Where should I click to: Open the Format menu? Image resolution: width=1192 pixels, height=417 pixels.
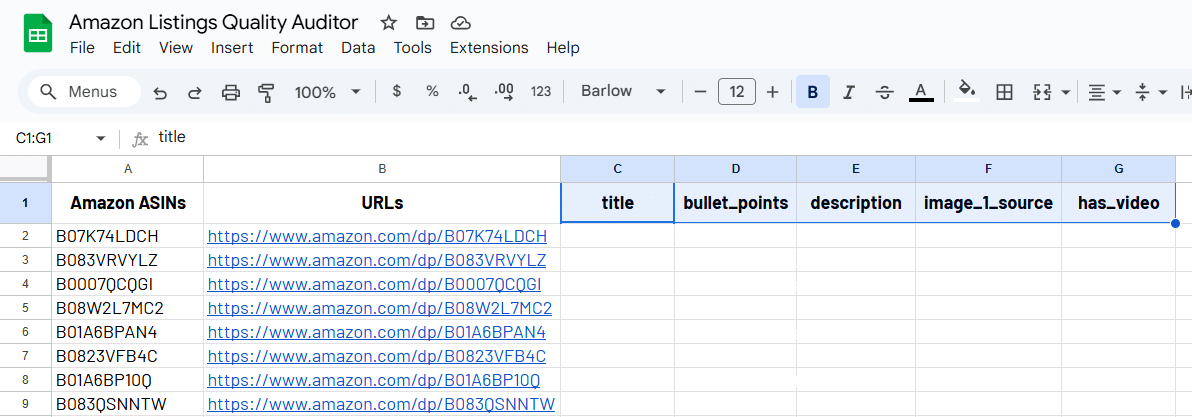tap(297, 47)
